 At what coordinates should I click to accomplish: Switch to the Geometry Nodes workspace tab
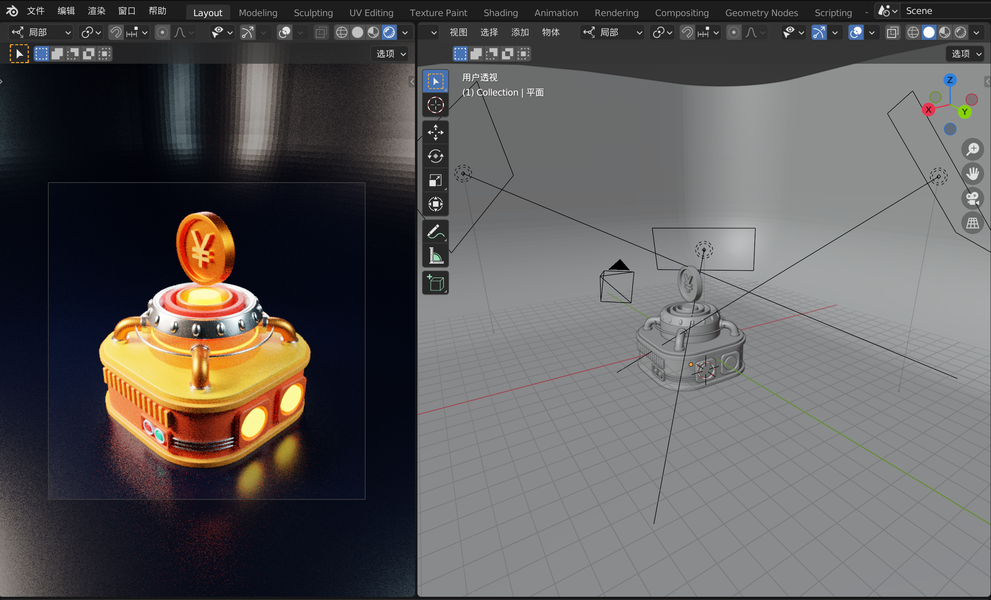click(x=762, y=13)
